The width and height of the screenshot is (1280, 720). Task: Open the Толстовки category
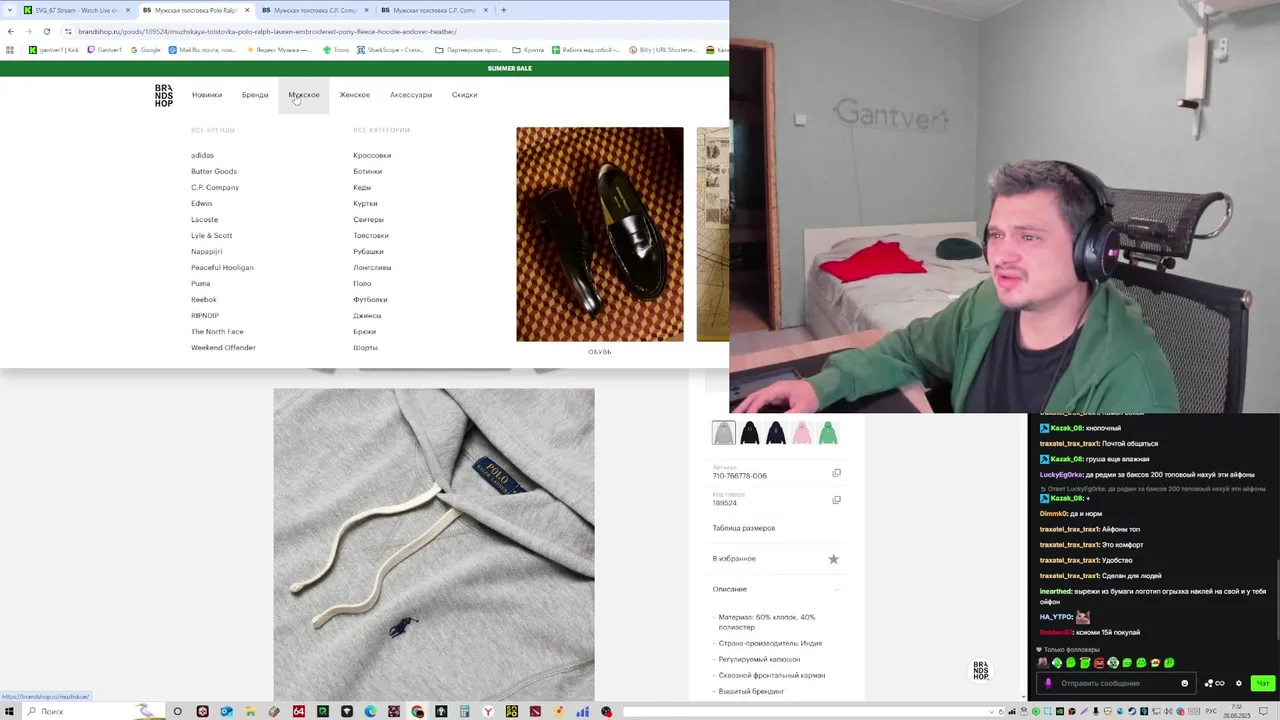371,235
